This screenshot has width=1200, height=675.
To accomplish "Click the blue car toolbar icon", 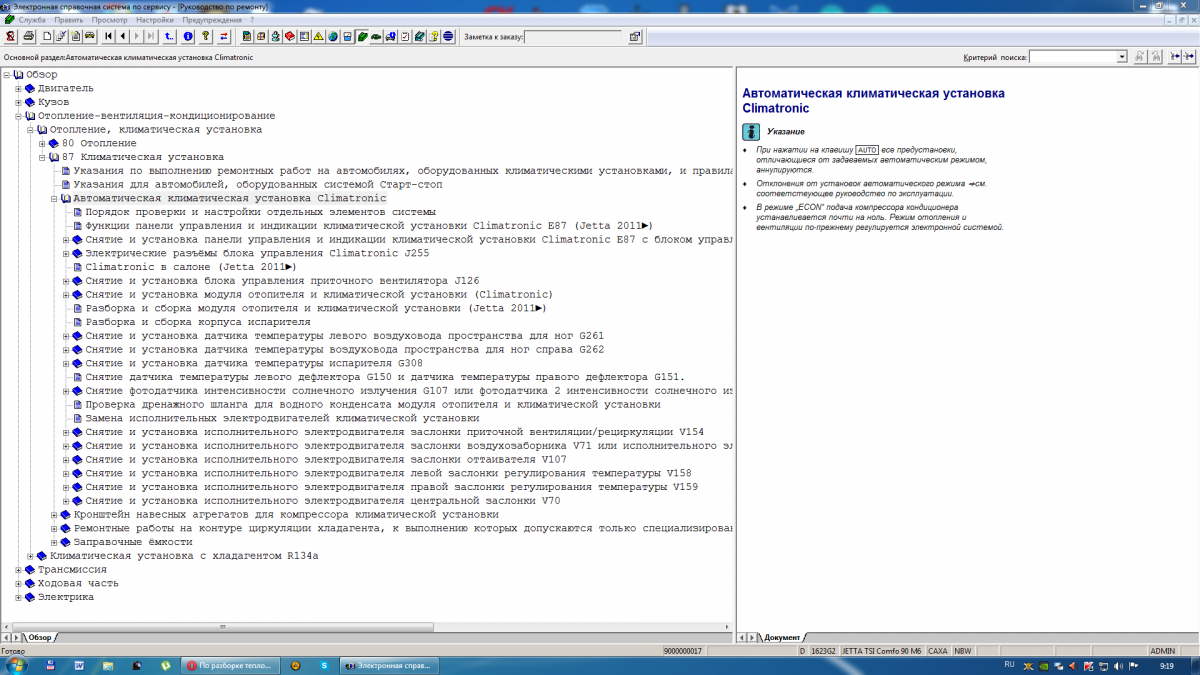I will [390, 37].
